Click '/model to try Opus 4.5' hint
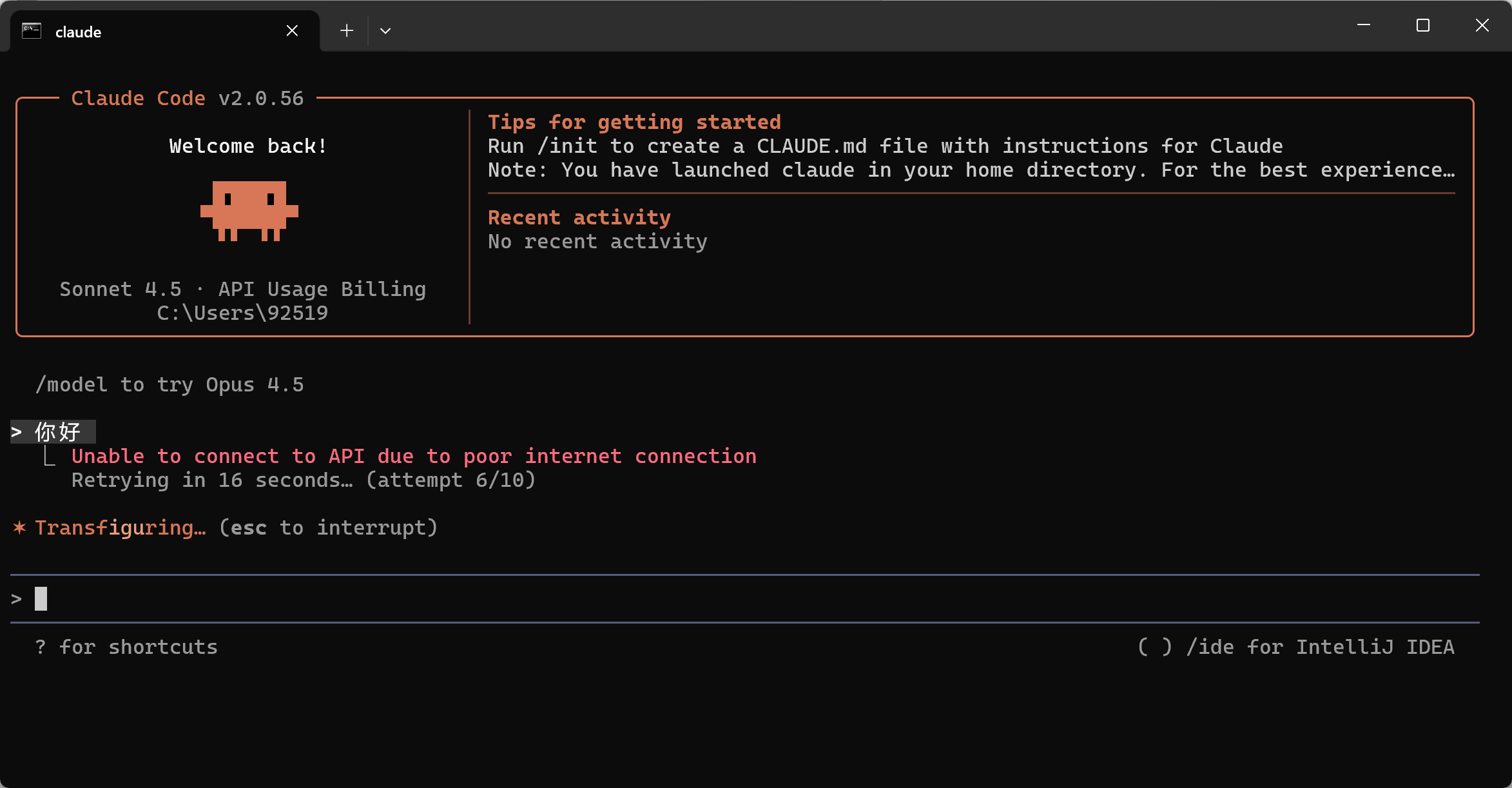The height and width of the screenshot is (788, 1512). (170, 385)
